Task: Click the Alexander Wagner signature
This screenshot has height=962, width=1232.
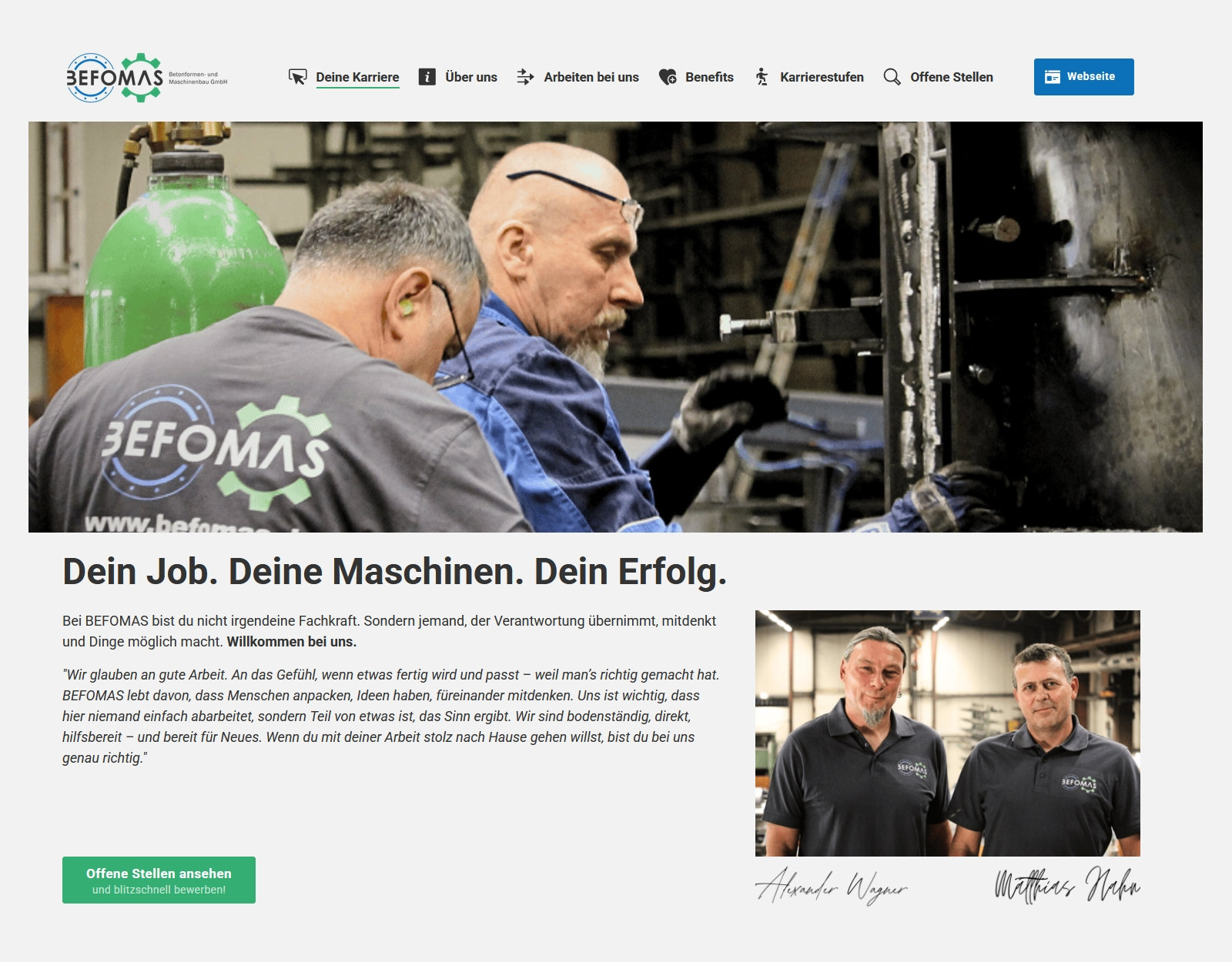Action: 832,886
